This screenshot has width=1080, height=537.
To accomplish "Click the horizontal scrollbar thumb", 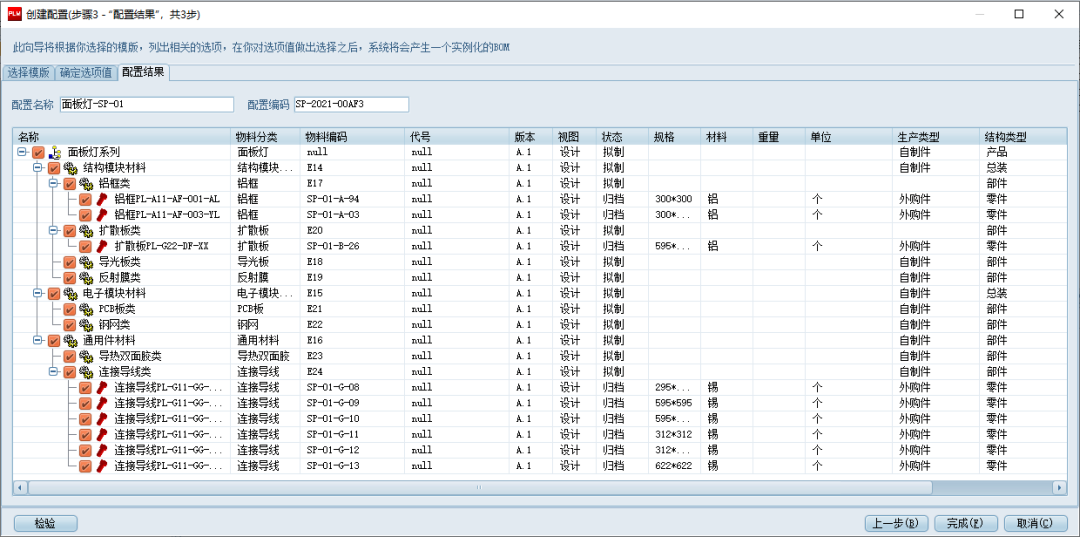I will coord(480,487).
